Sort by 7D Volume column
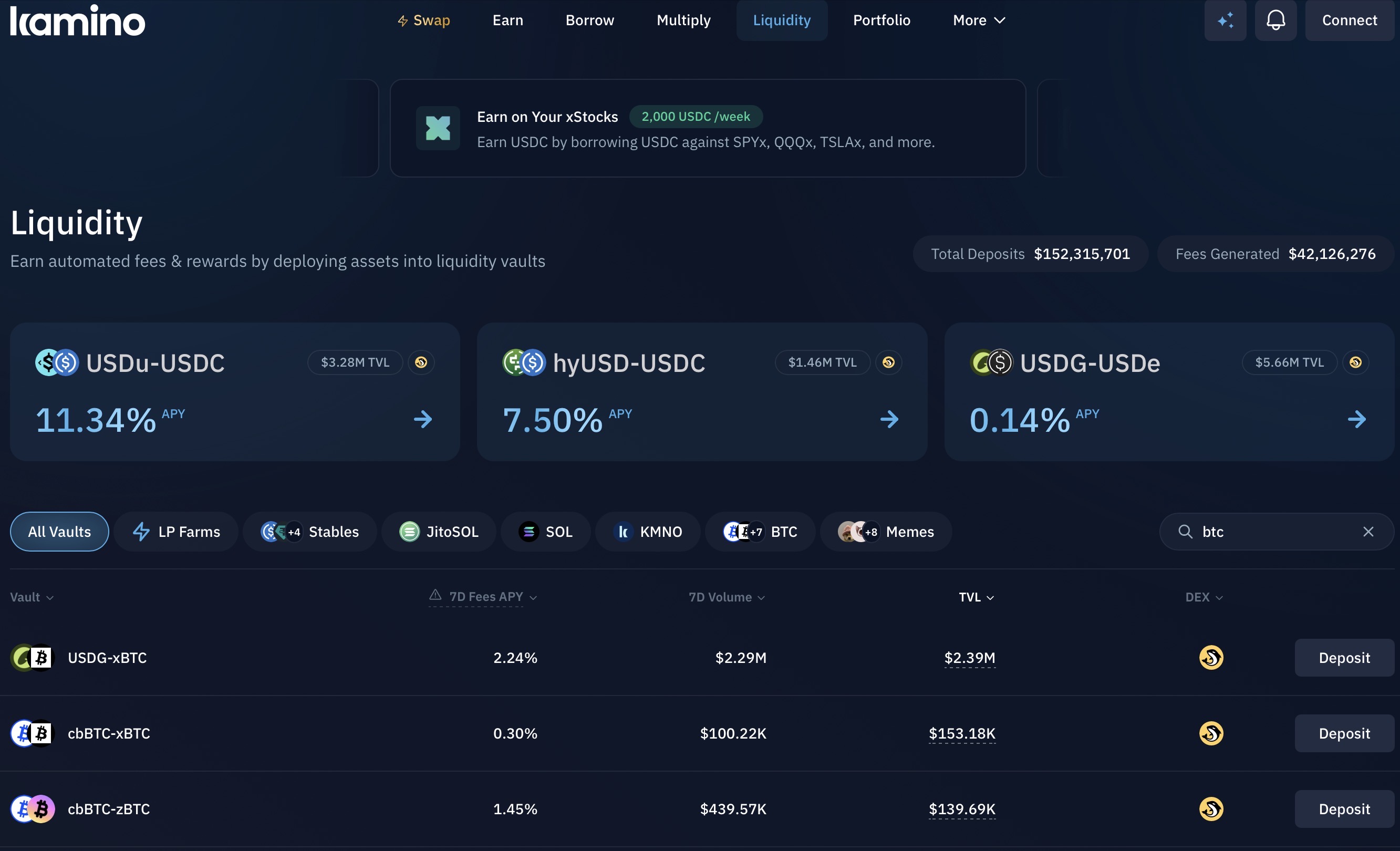 pyautogui.click(x=727, y=597)
